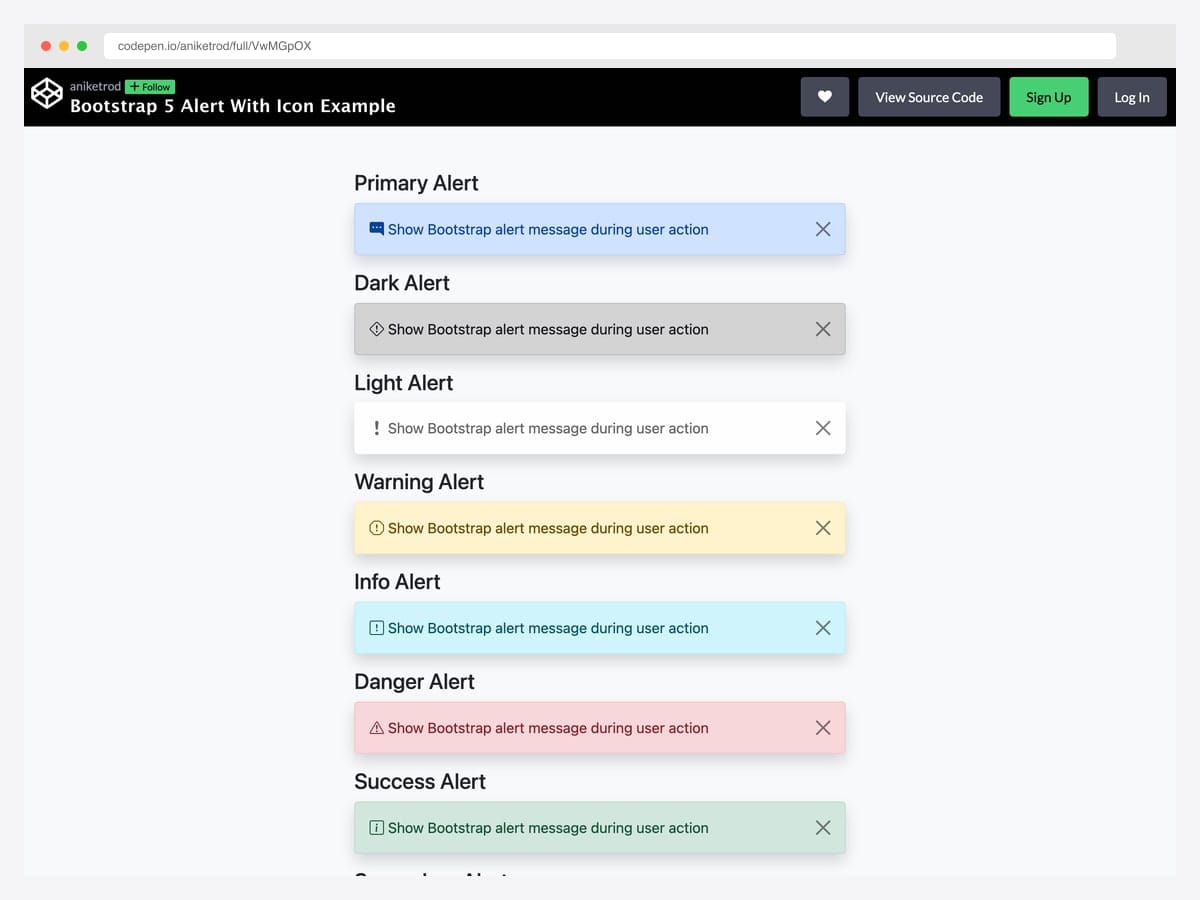Click the green Sign Up button
Image resolution: width=1200 pixels, height=900 pixels.
1049,97
